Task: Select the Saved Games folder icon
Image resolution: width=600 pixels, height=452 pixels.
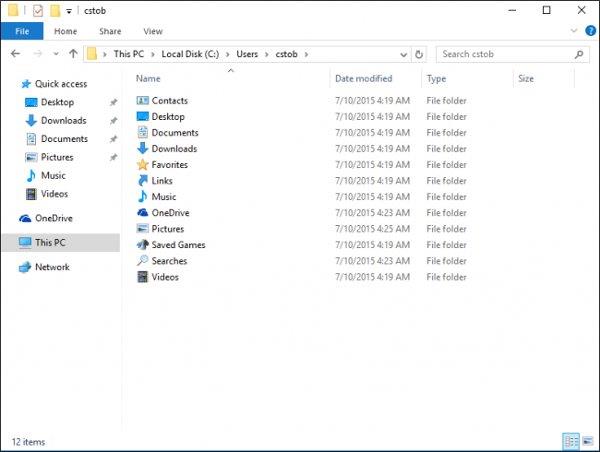Action: (x=143, y=245)
